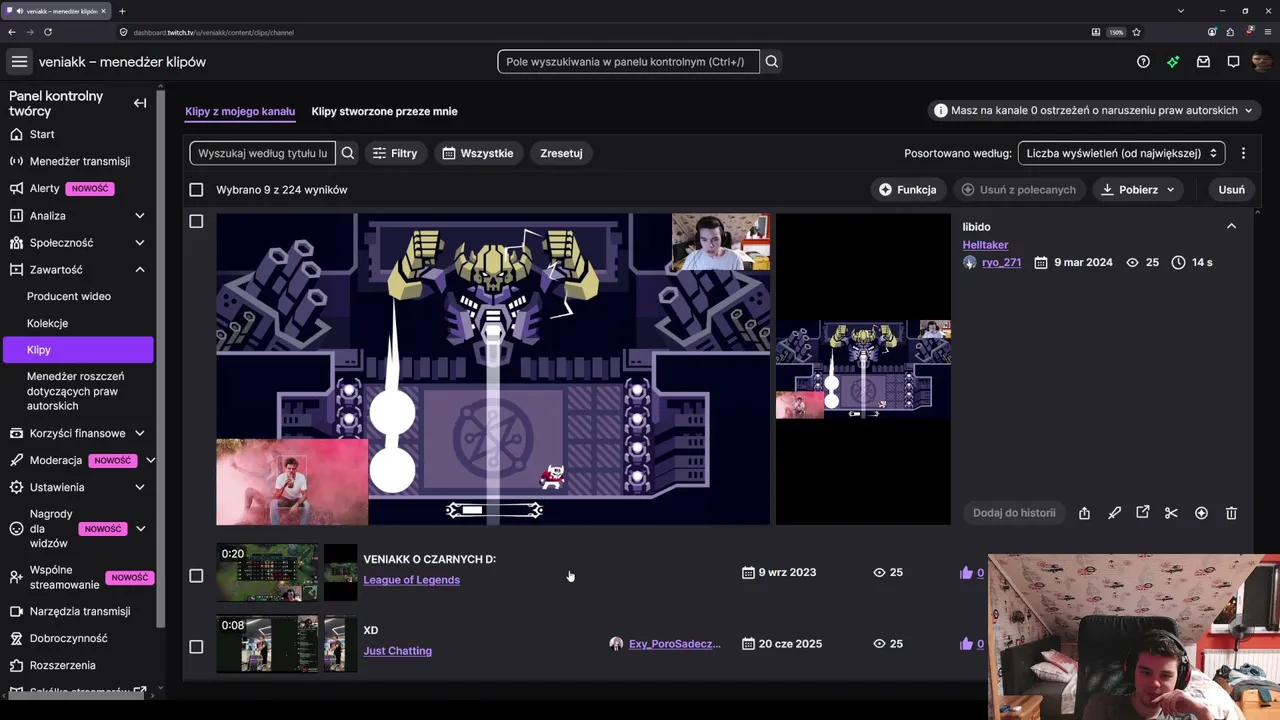Open the libido clip in a new window icon
Image resolution: width=1280 pixels, height=720 pixels.
pos(1143,513)
